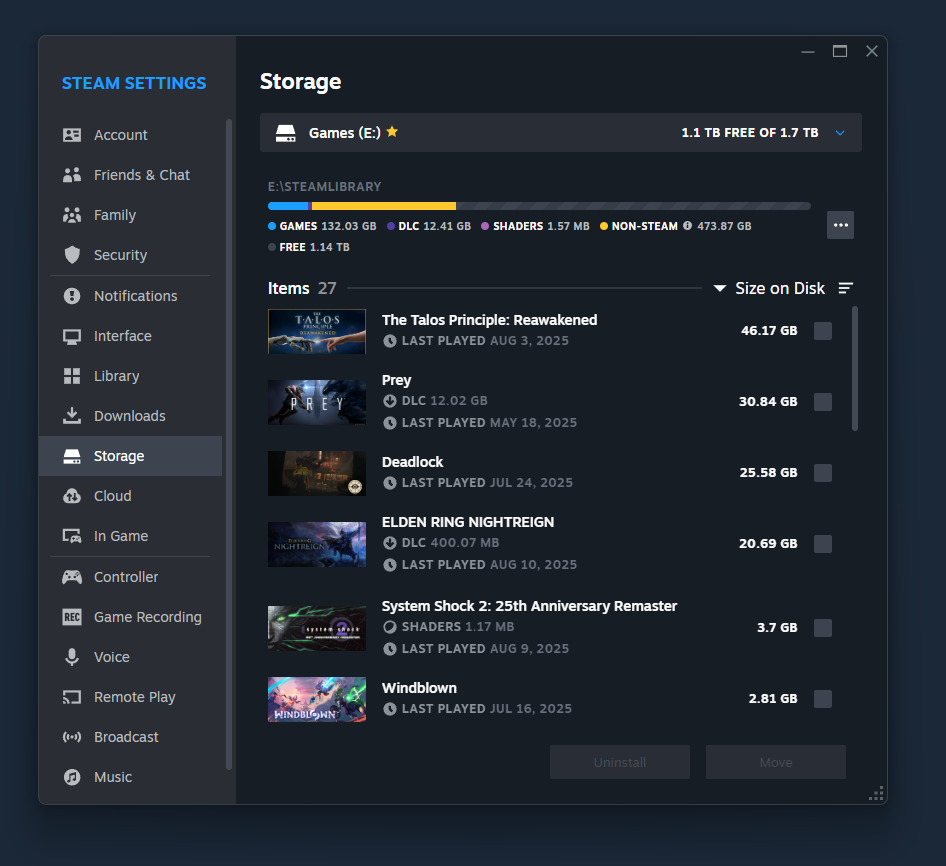
Task: Click the 'E:\STEAMLIBRARY' path label
Action: (x=325, y=186)
